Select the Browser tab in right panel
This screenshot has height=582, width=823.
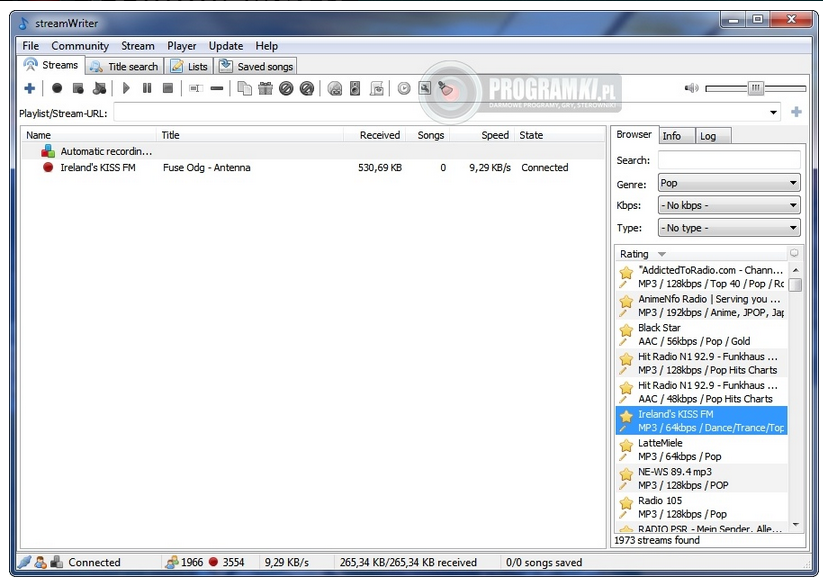click(x=634, y=134)
